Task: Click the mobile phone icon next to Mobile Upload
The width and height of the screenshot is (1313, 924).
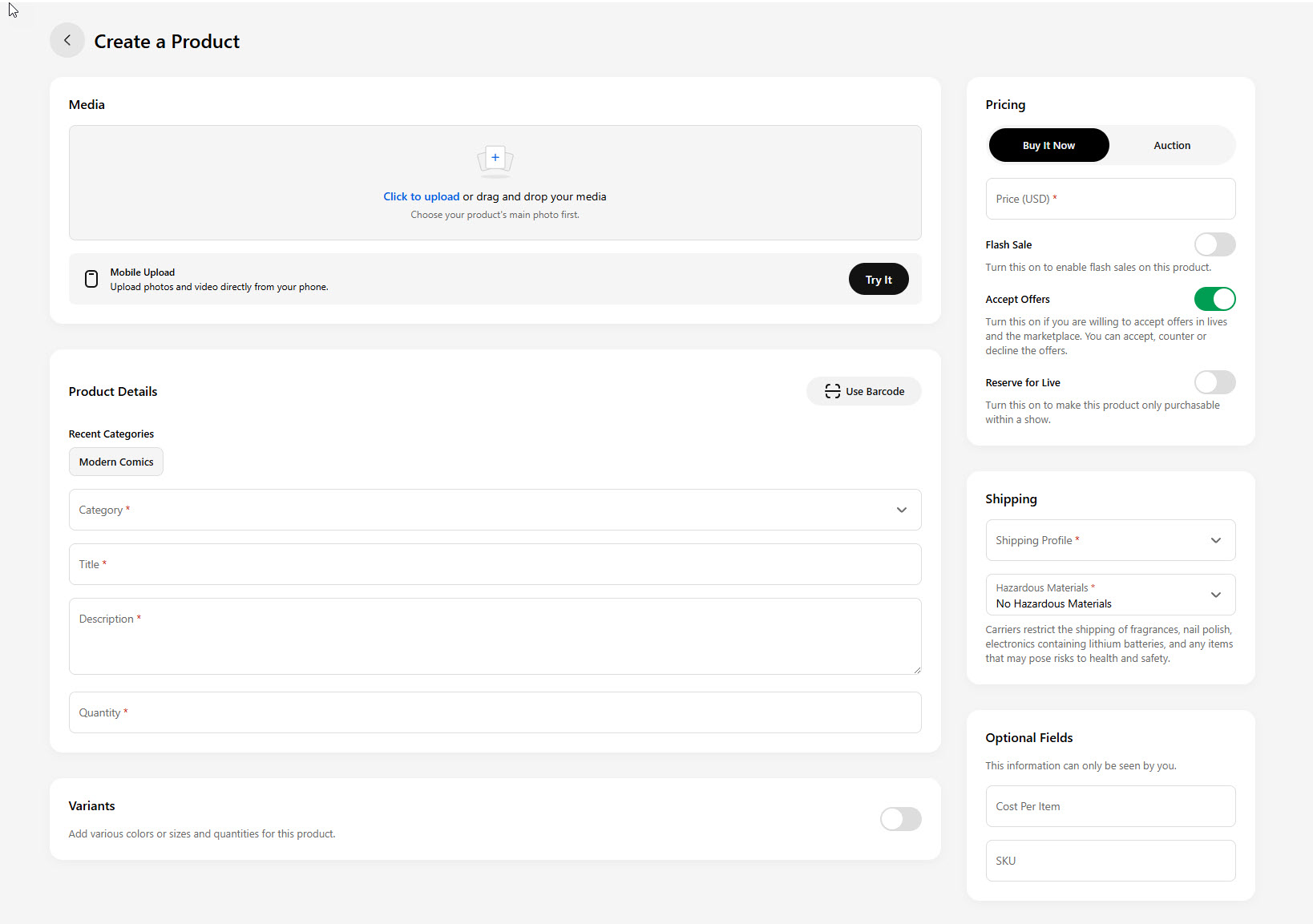Action: (x=91, y=279)
